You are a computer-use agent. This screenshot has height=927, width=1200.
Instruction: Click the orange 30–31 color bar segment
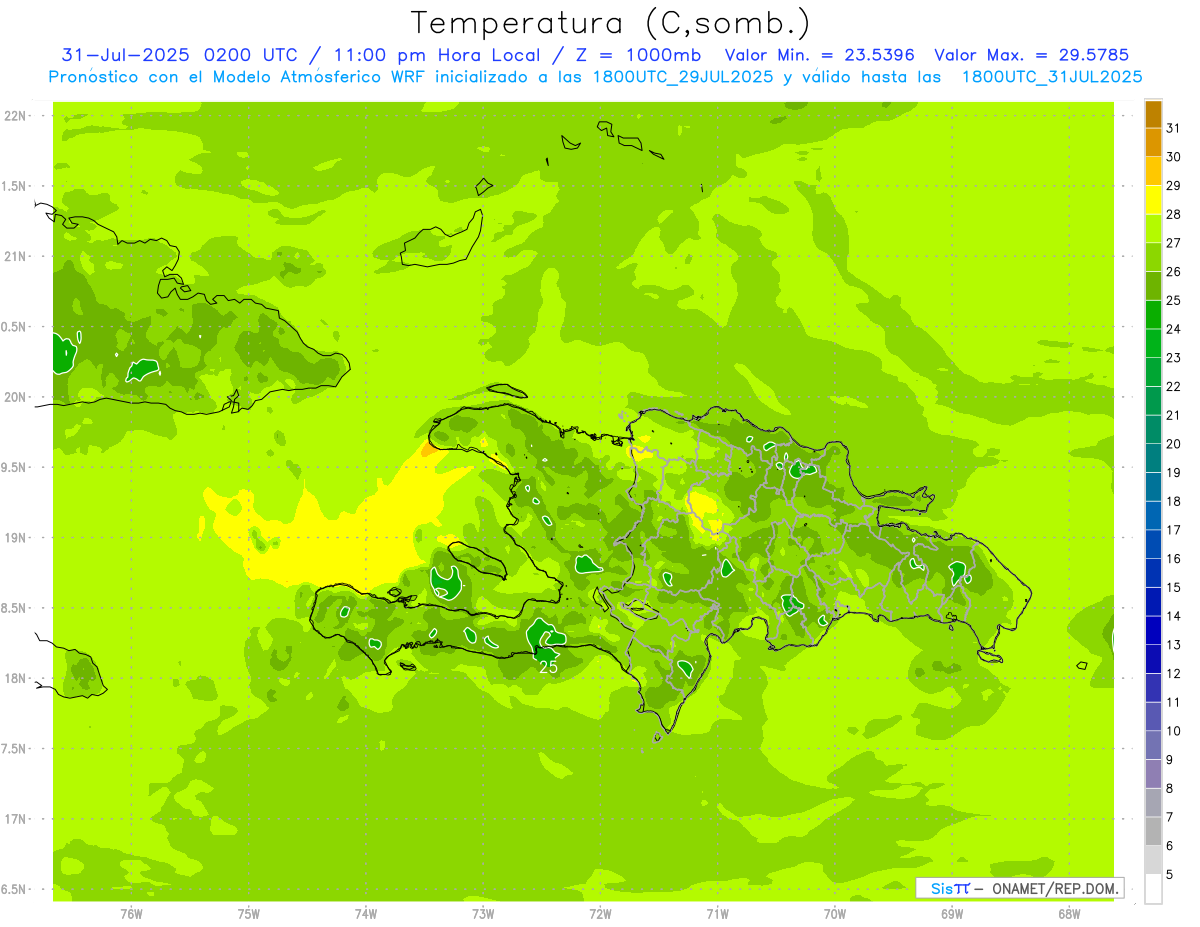(x=1153, y=142)
